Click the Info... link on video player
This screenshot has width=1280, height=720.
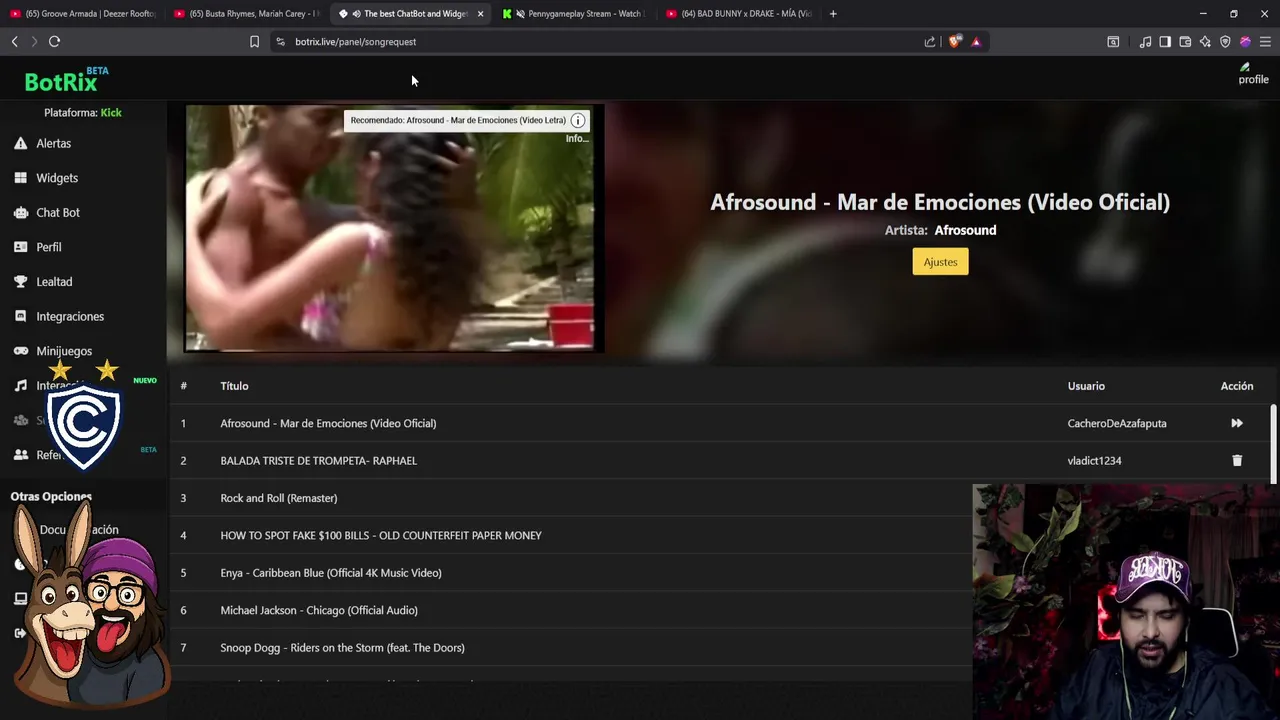pyautogui.click(x=577, y=139)
